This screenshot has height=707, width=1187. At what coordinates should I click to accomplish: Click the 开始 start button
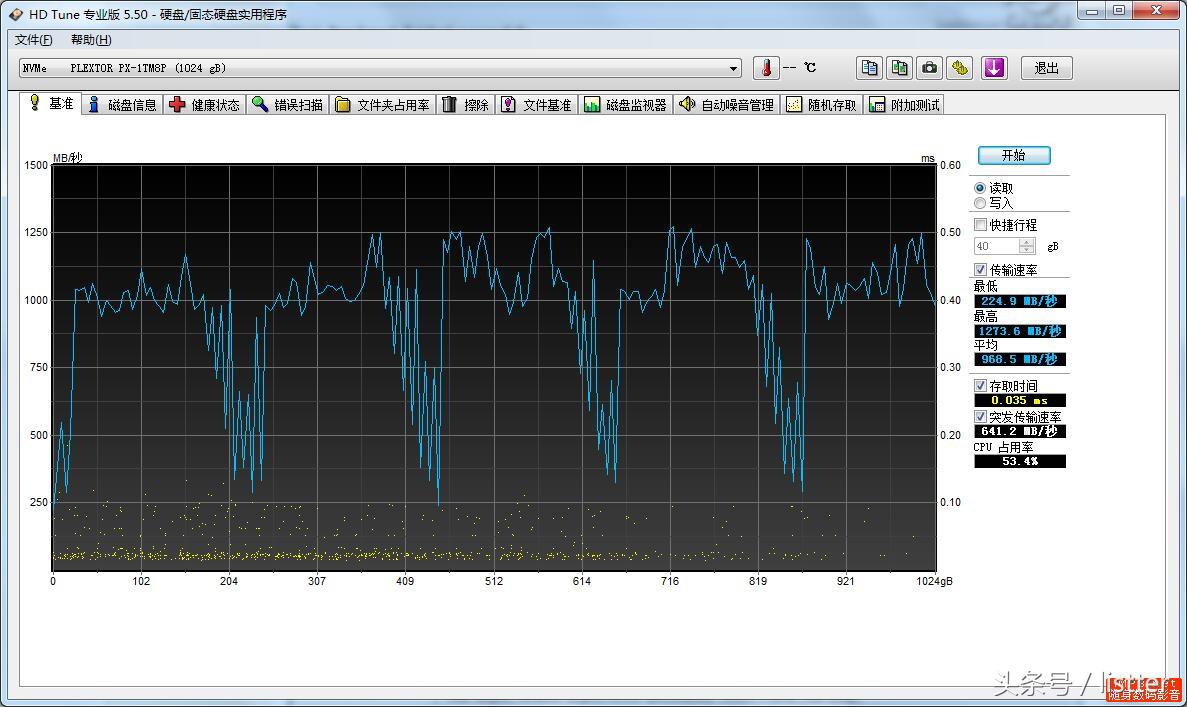tap(1013, 155)
